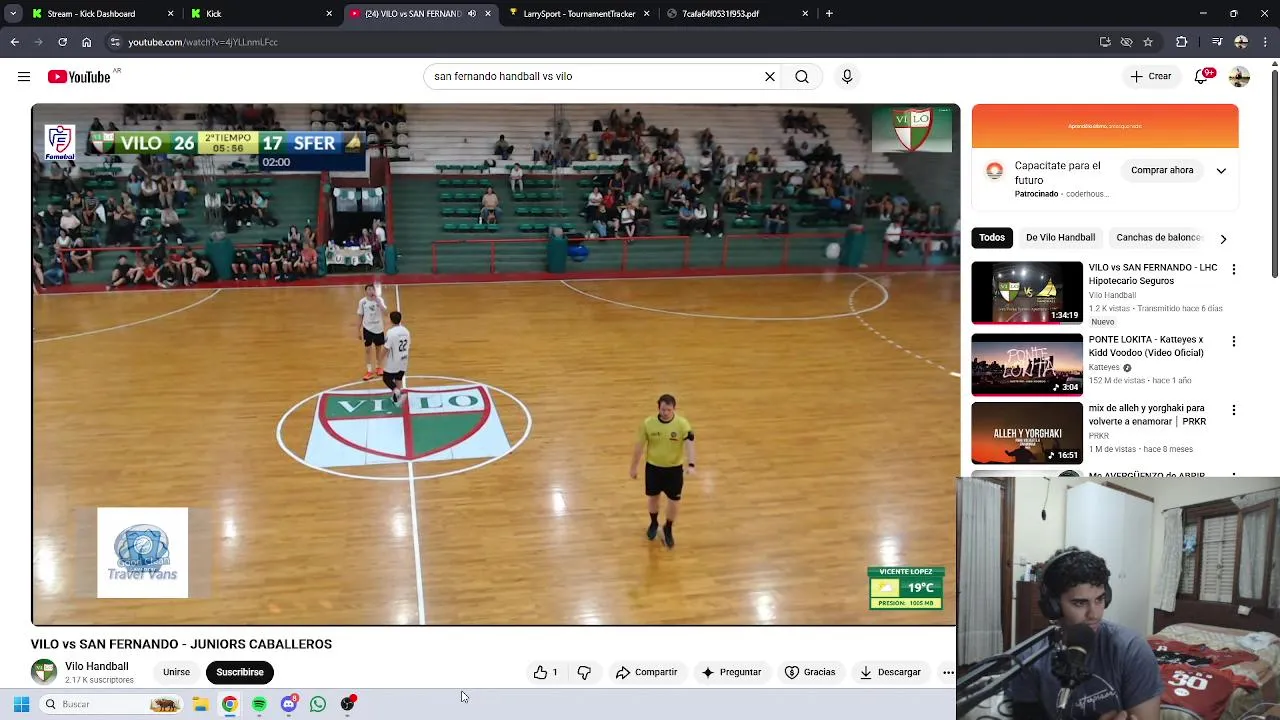1280x720 pixels.
Task: Open a new browser tab
Action: click(829, 13)
